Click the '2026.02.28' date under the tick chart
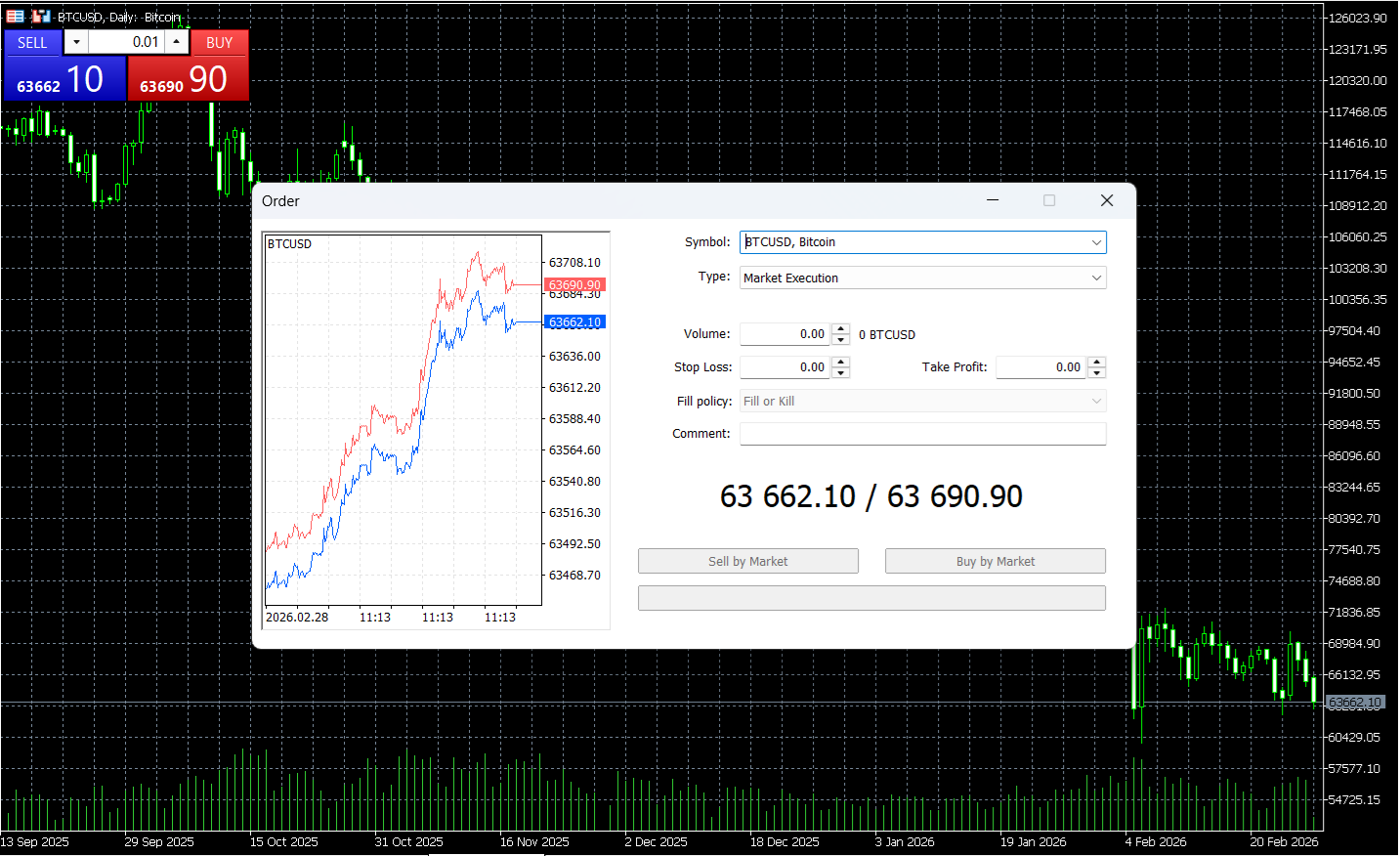This screenshot has width=1400, height=856. pyautogui.click(x=297, y=618)
